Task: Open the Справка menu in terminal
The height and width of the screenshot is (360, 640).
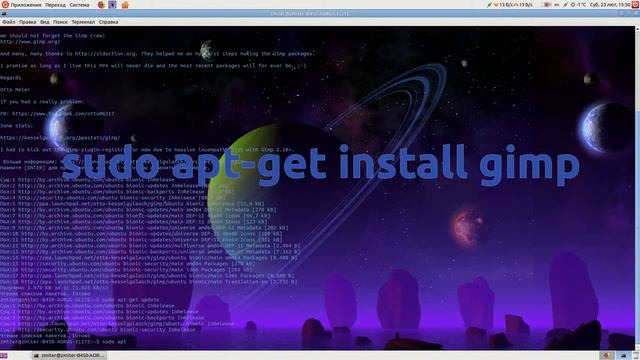Action: pyautogui.click(x=109, y=22)
